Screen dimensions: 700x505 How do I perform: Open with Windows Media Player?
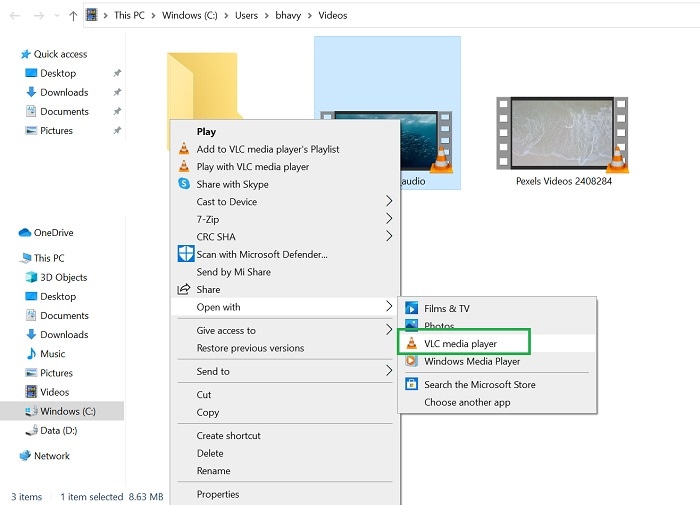(x=497, y=361)
